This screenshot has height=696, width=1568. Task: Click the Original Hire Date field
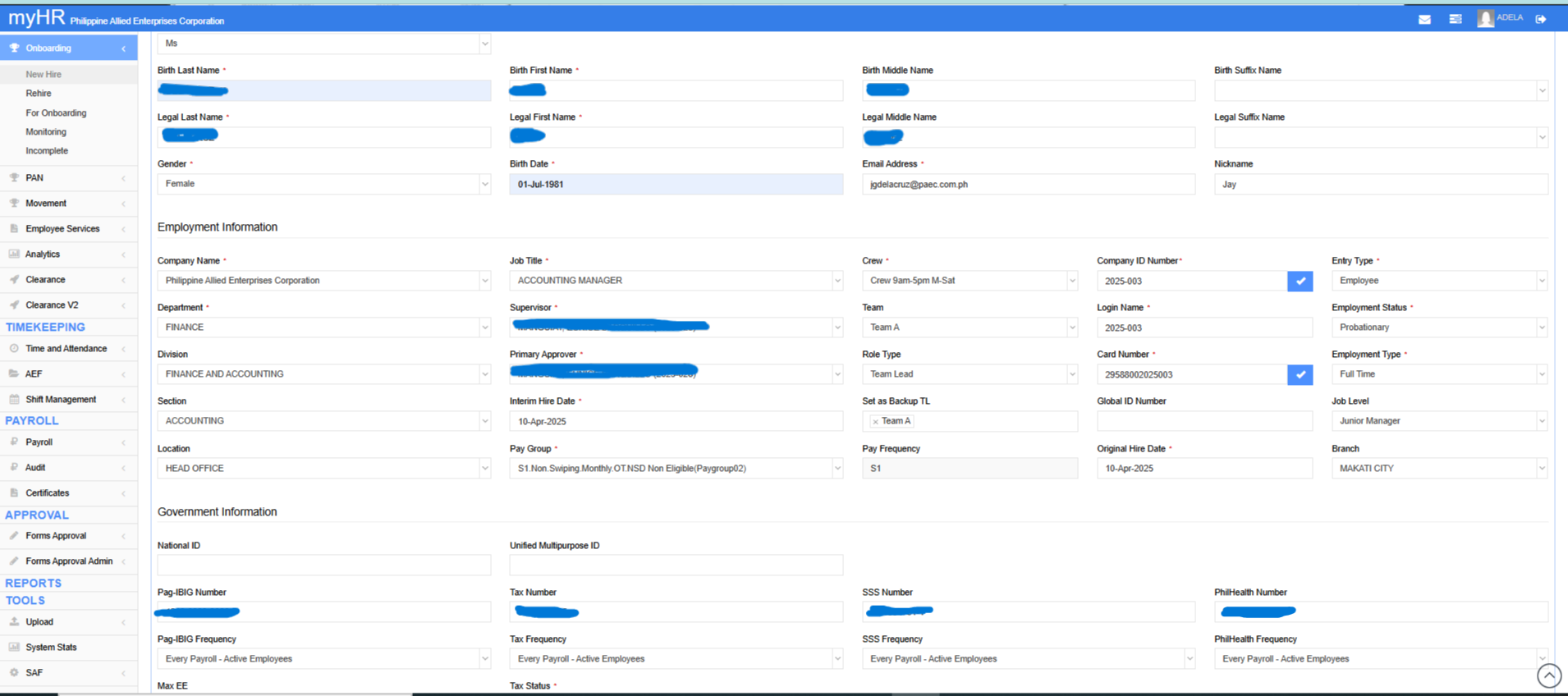point(1204,469)
